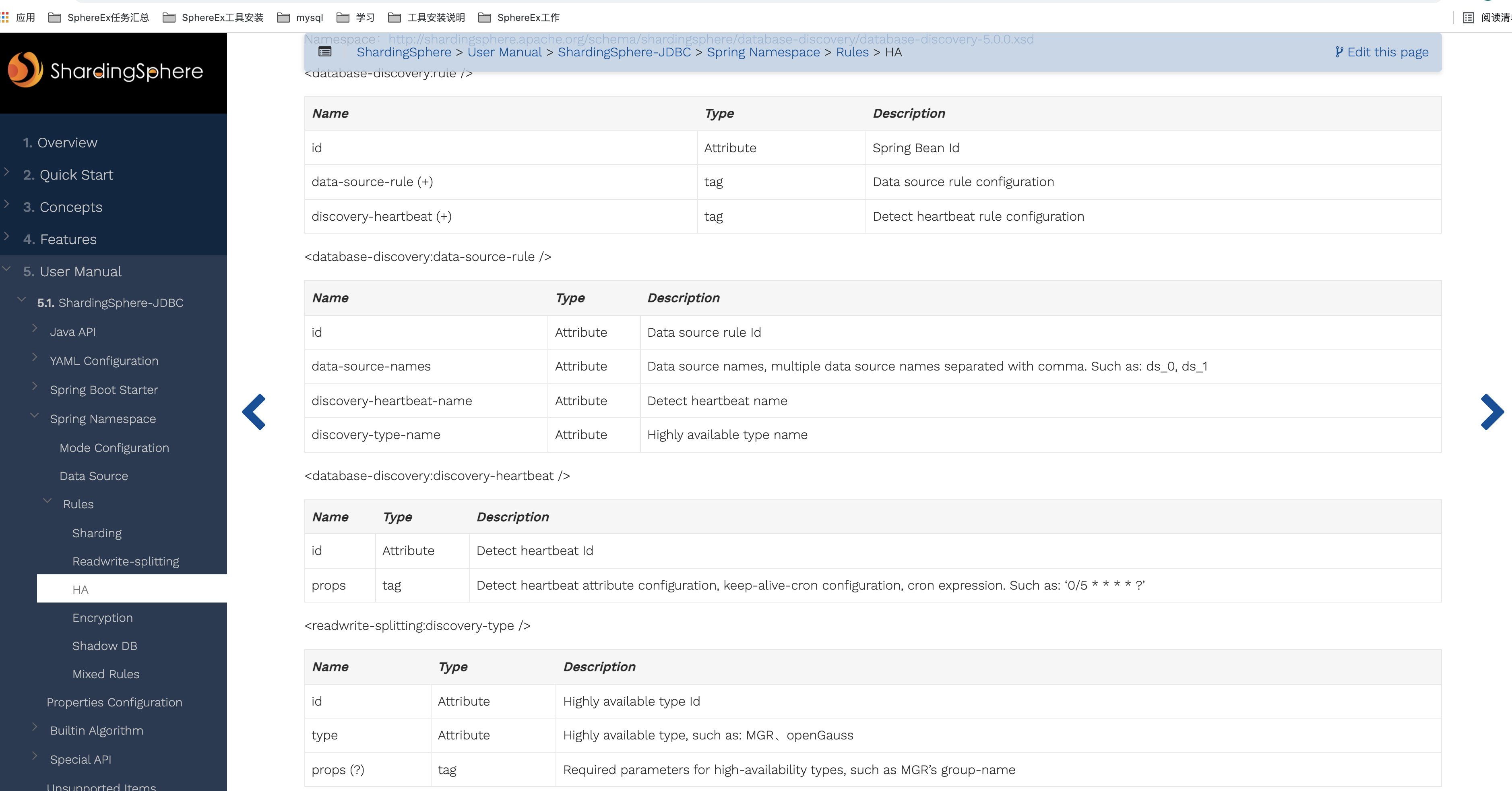
Task: Go to previous page with left arrow
Action: pyautogui.click(x=254, y=412)
